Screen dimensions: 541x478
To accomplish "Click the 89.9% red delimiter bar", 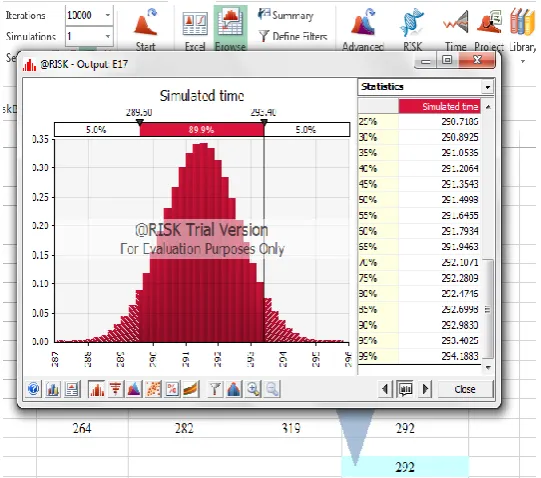I will tap(201, 130).
